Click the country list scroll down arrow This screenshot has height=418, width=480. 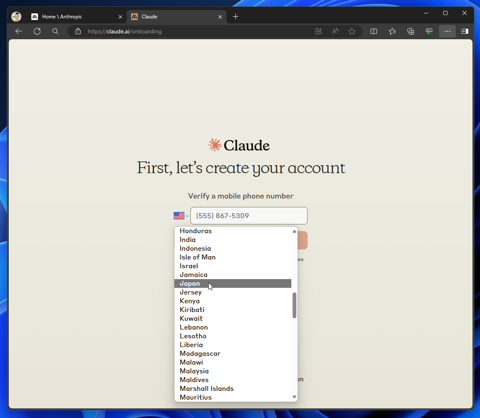coord(294,397)
